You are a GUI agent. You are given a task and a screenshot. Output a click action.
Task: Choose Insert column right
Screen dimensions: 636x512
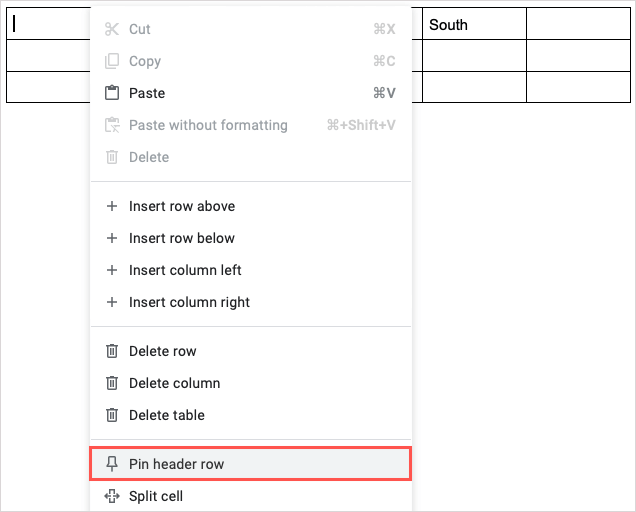pos(189,302)
